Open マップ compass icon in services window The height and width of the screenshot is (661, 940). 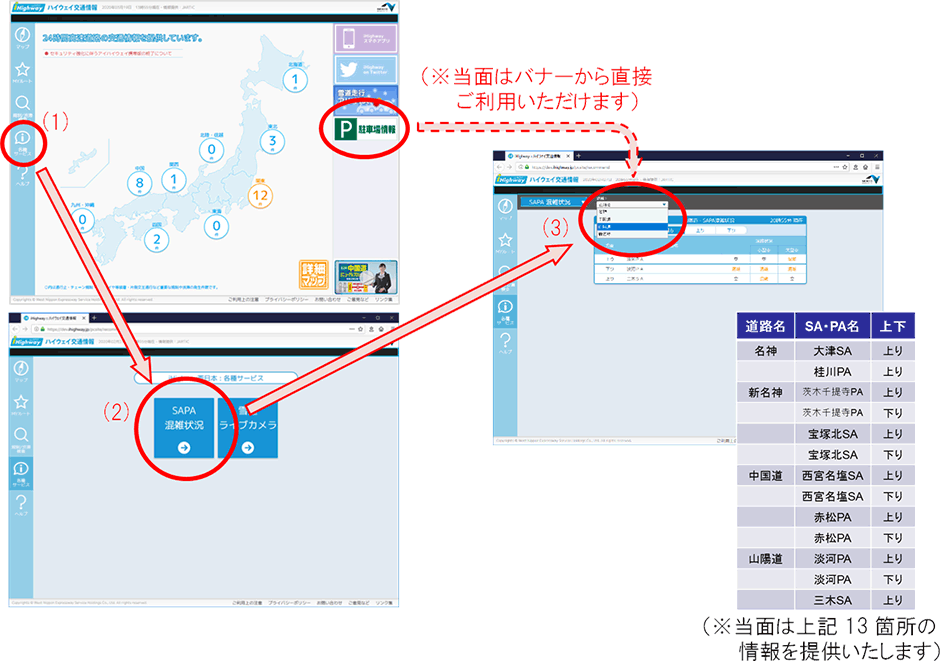coord(21,368)
